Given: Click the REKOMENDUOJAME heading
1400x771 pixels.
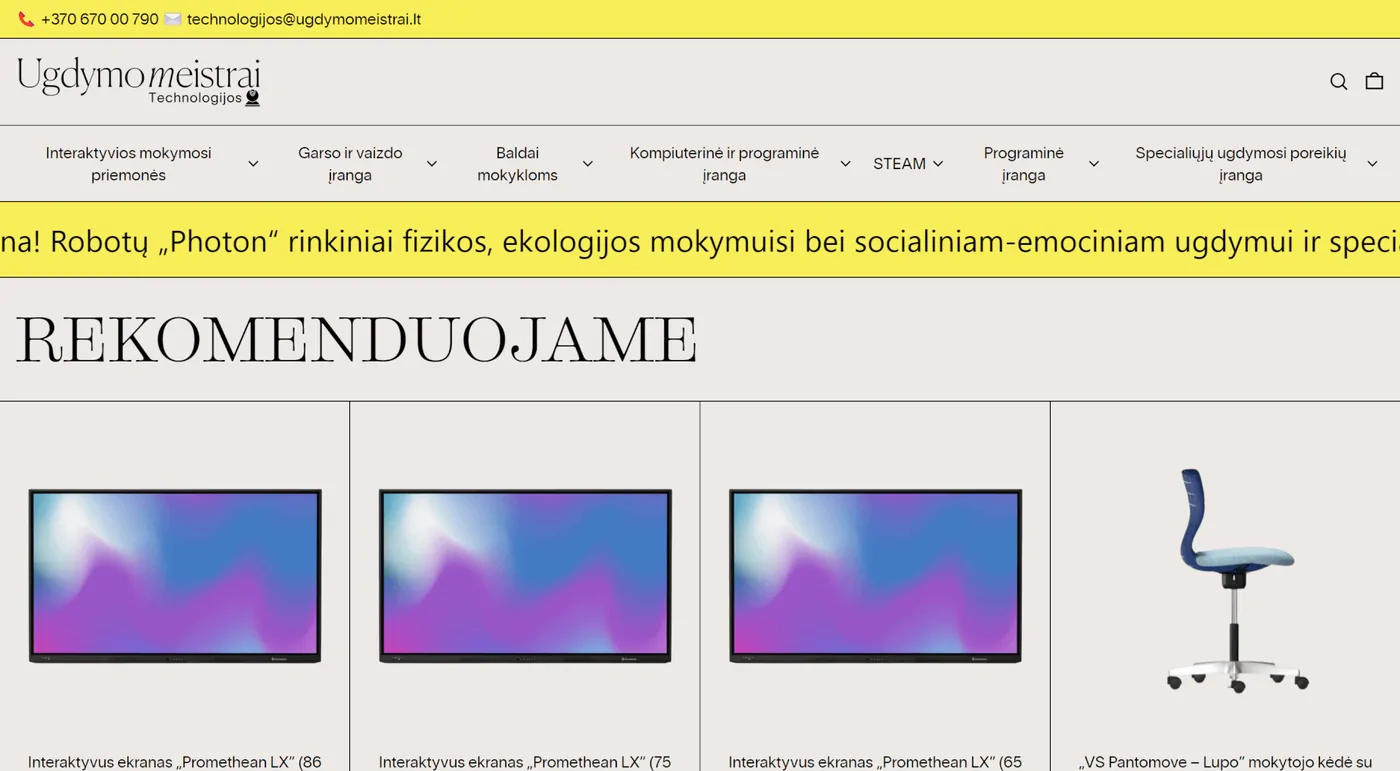Looking at the screenshot, I should [x=356, y=340].
